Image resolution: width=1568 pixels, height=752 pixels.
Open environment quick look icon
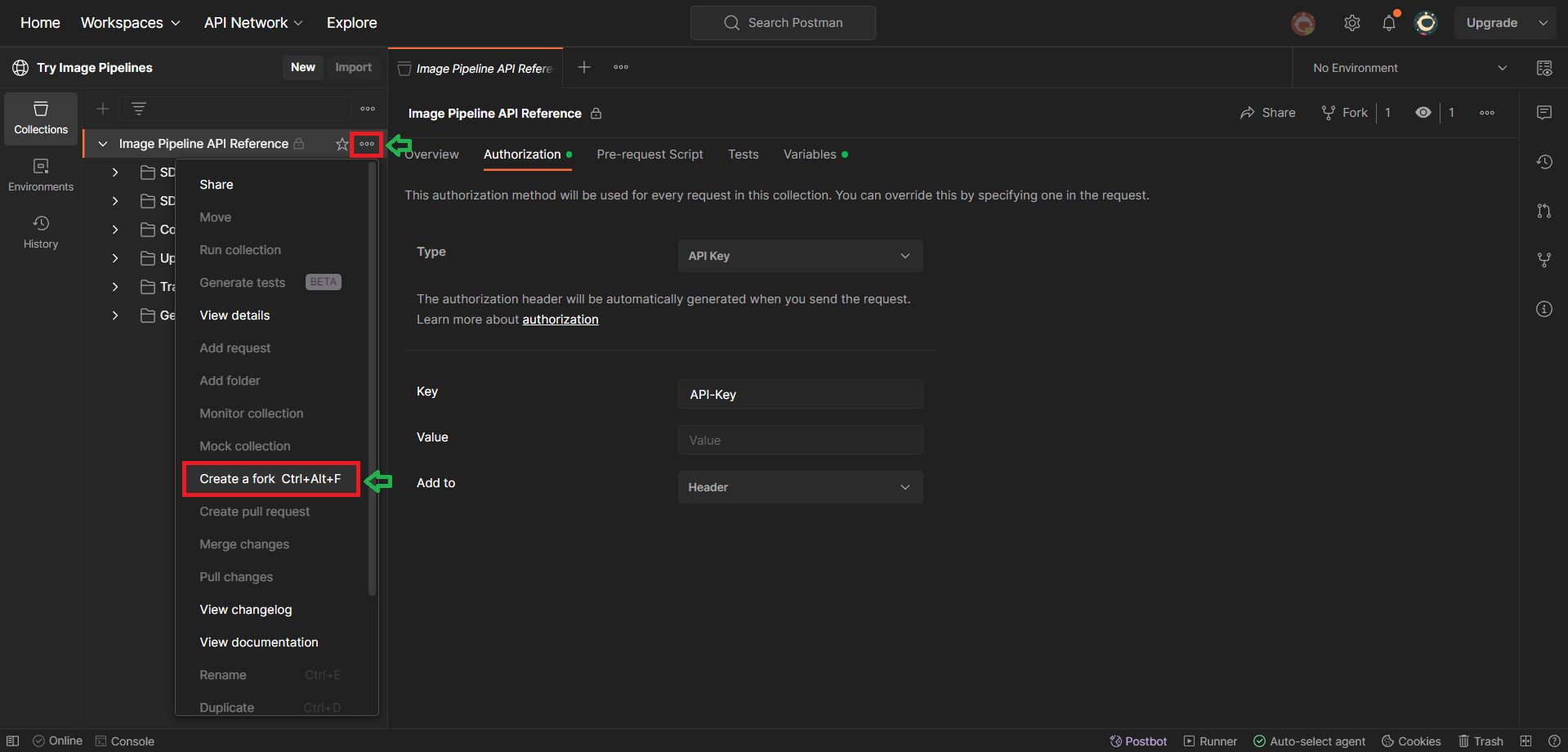click(1544, 68)
